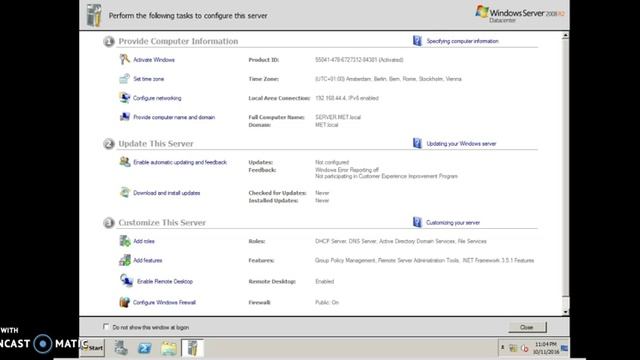Click the Activate Windows key icon

click(124, 59)
